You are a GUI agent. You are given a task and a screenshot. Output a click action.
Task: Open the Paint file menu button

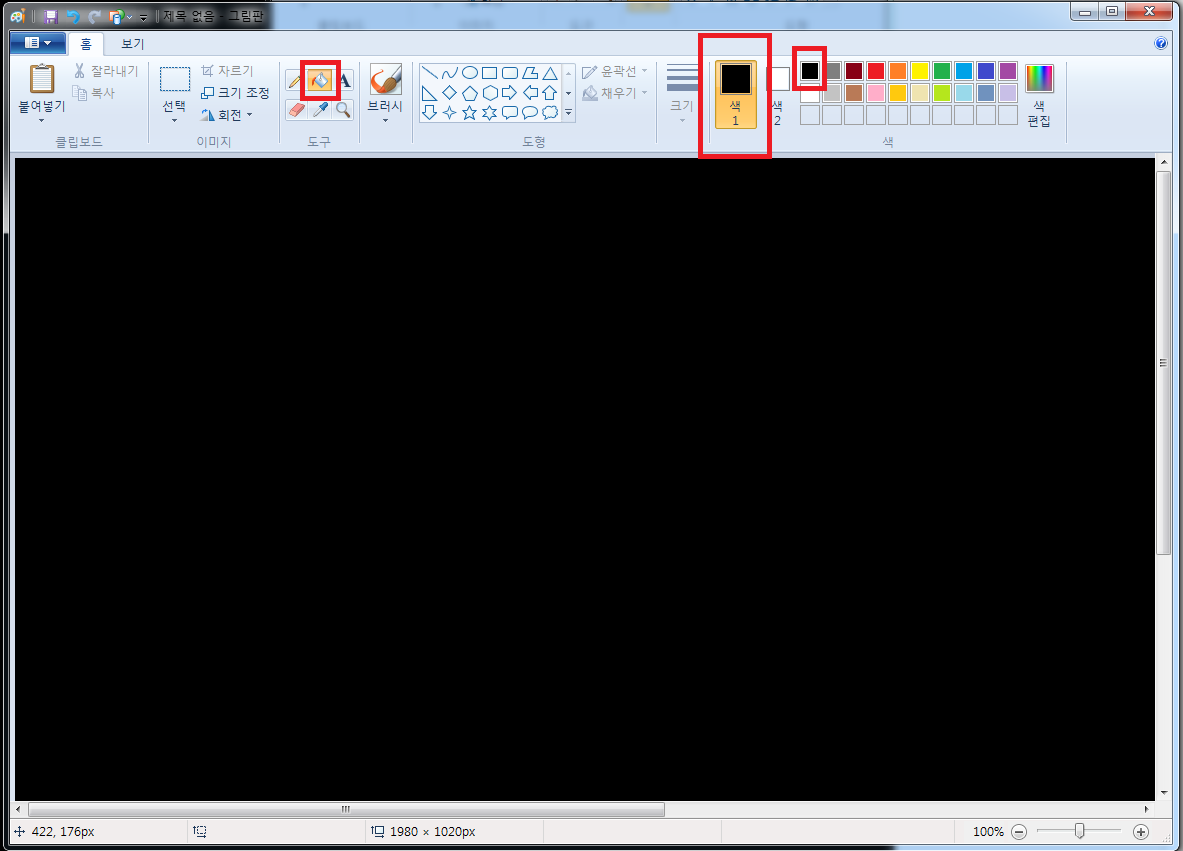(38, 43)
